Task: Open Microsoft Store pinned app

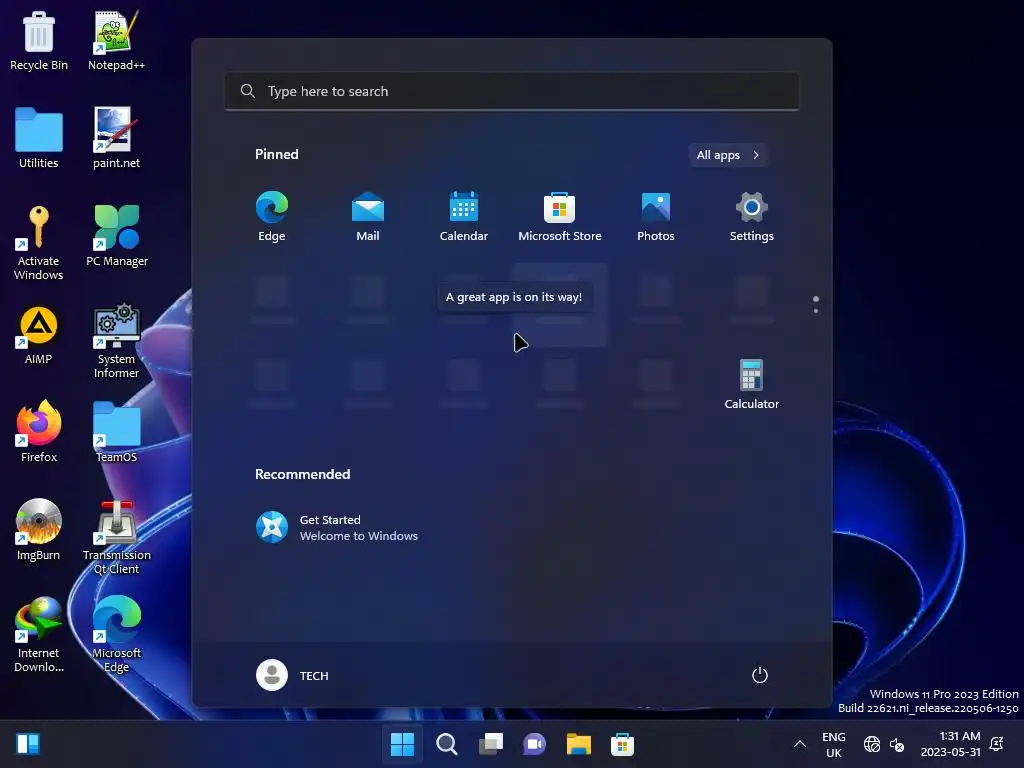Action: [560, 217]
